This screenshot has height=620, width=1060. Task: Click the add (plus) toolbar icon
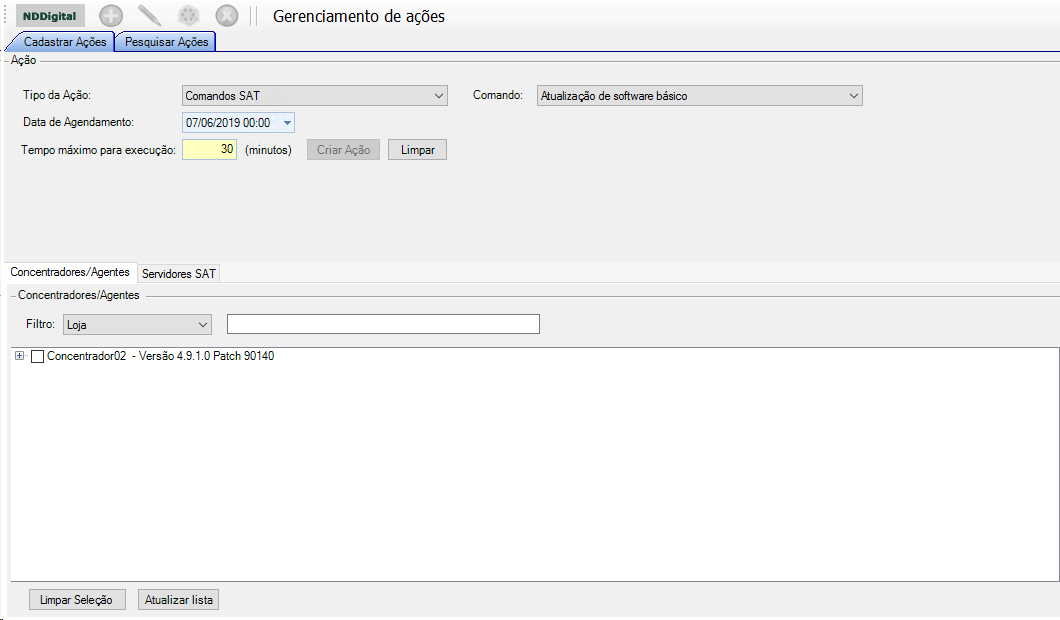click(111, 16)
